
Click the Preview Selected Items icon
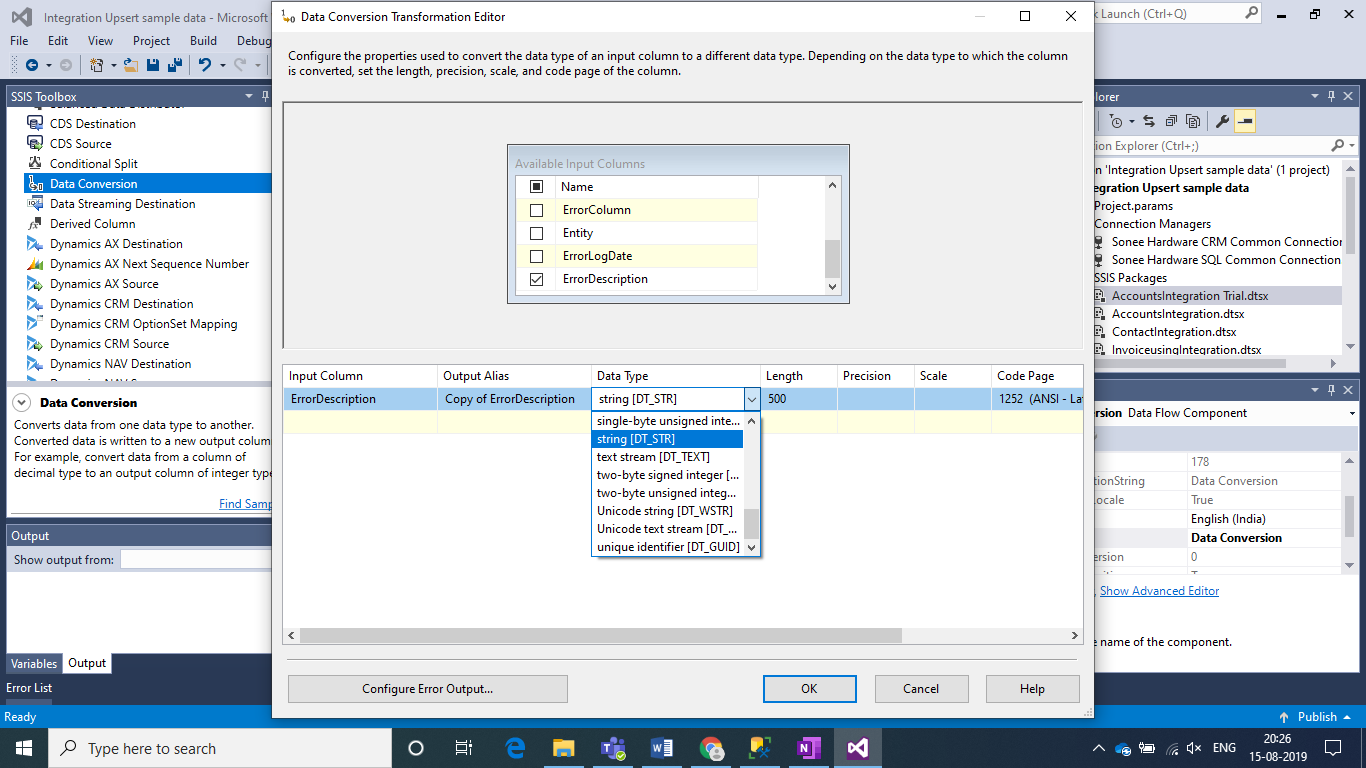coord(1245,121)
